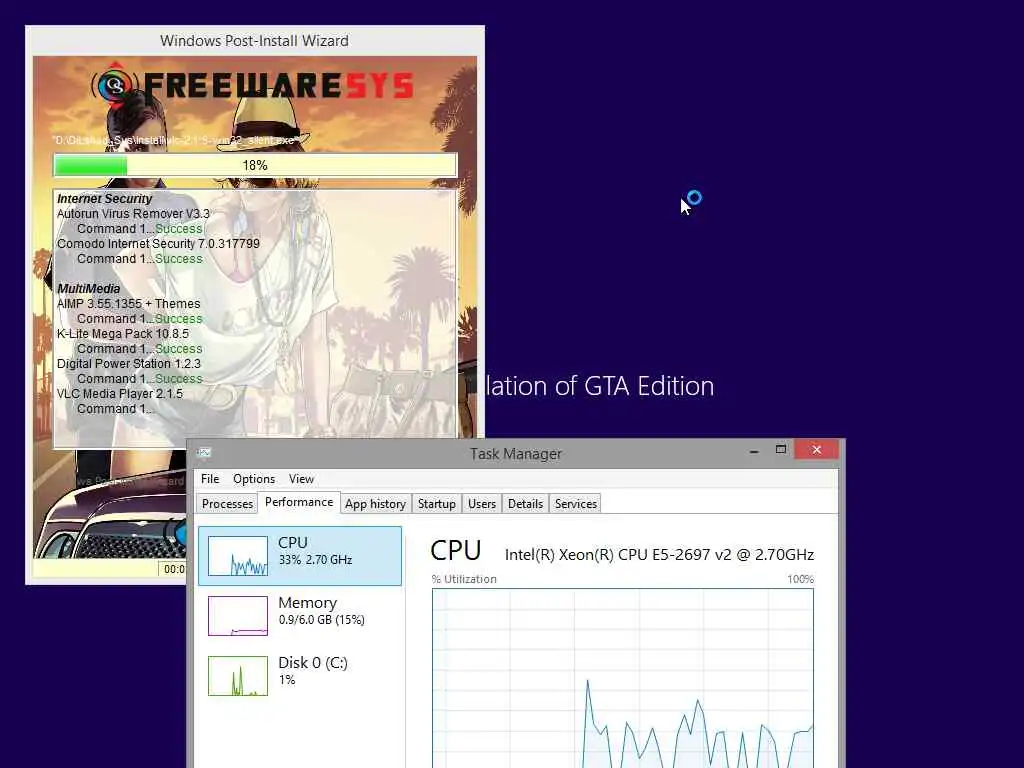Maximize the Task Manager window

pos(781,449)
